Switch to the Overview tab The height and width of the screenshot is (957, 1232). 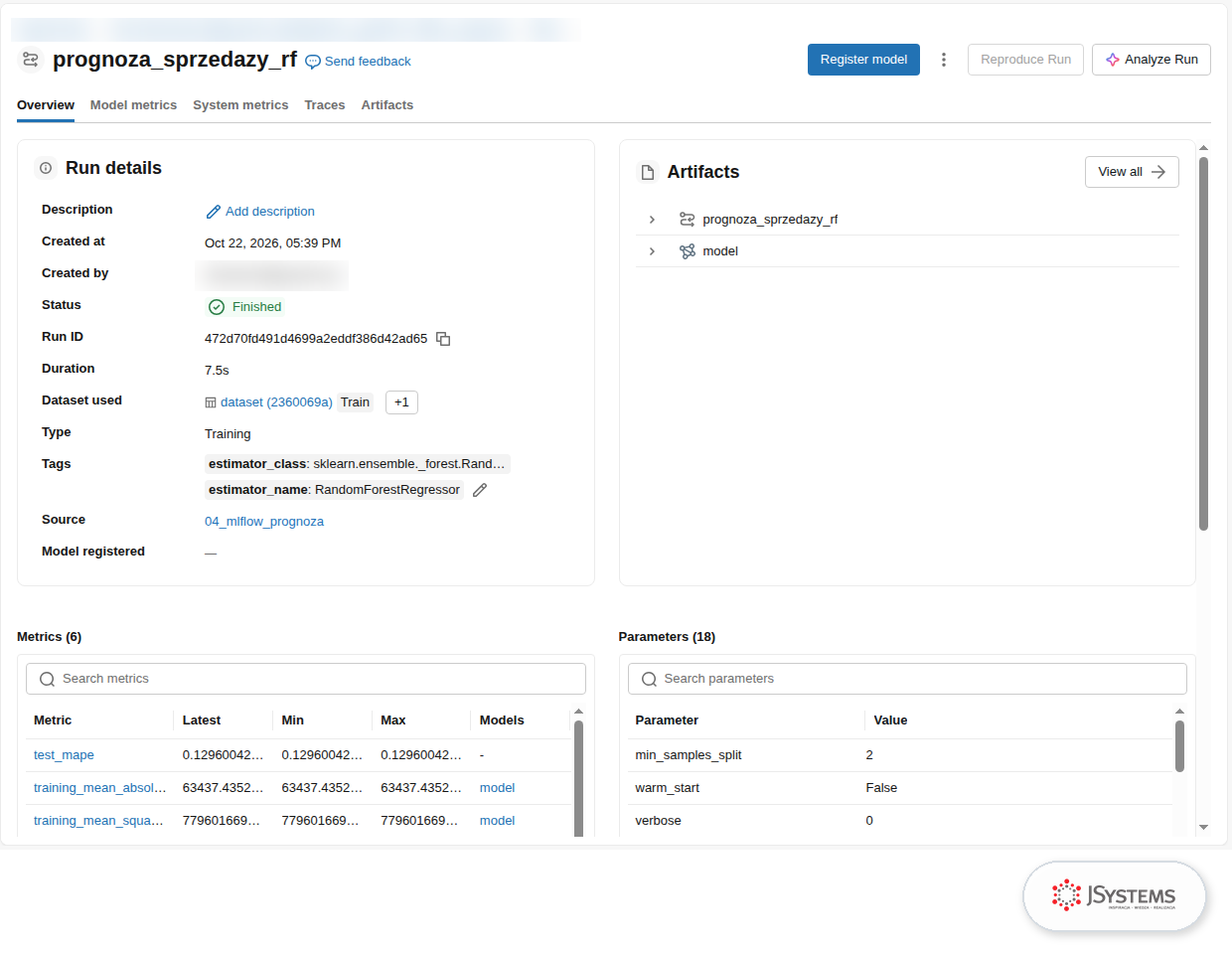[x=46, y=105]
